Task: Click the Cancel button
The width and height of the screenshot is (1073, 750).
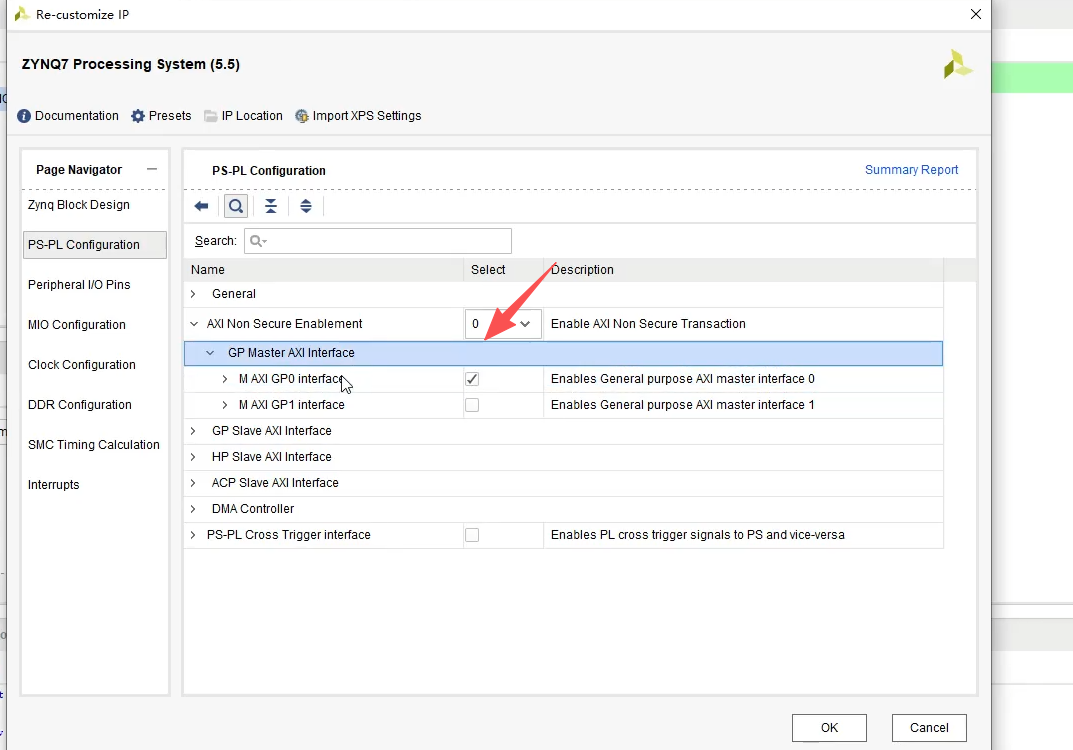Action: tap(929, 727)
